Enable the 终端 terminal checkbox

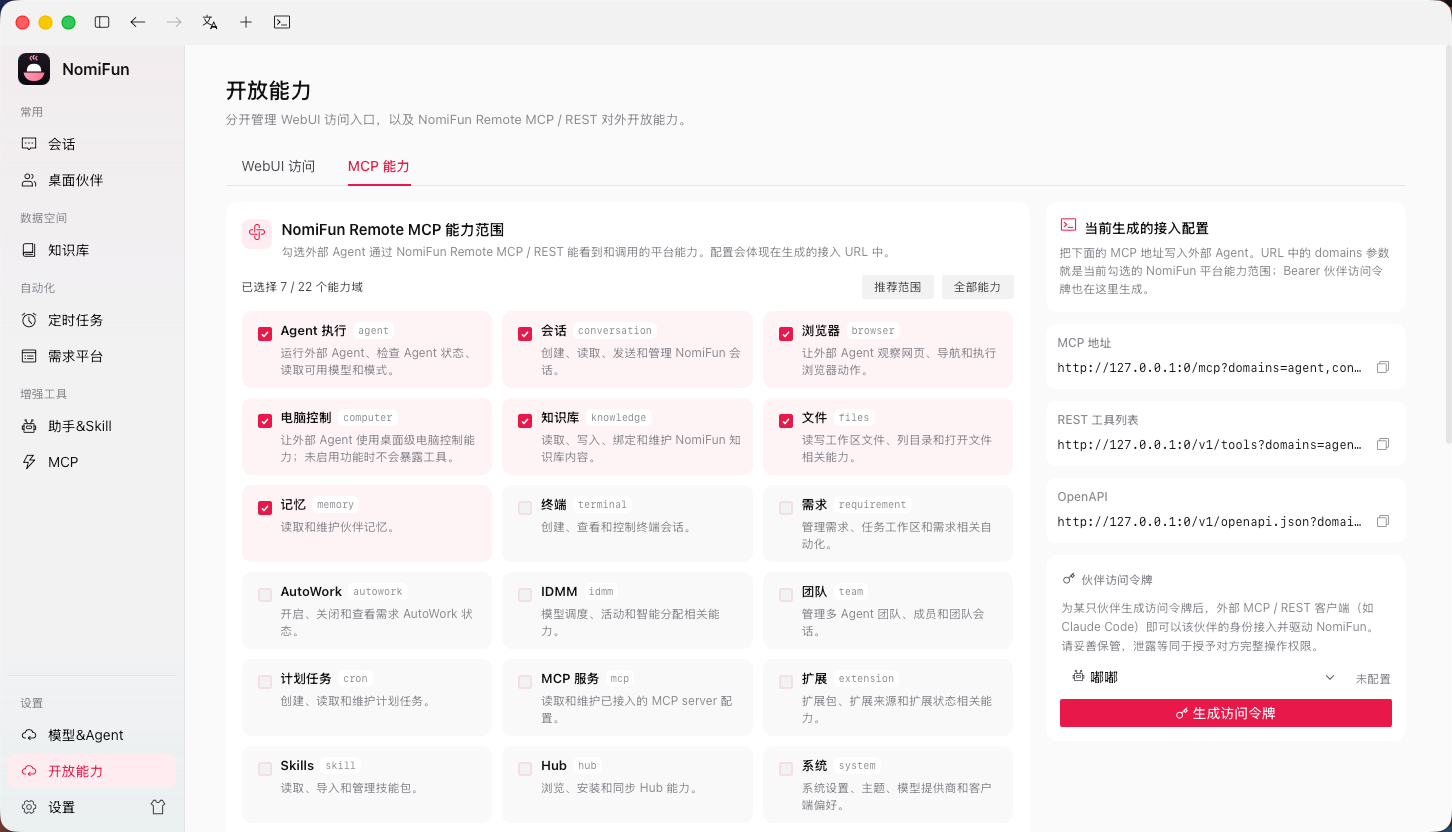(x=525, y=508)
